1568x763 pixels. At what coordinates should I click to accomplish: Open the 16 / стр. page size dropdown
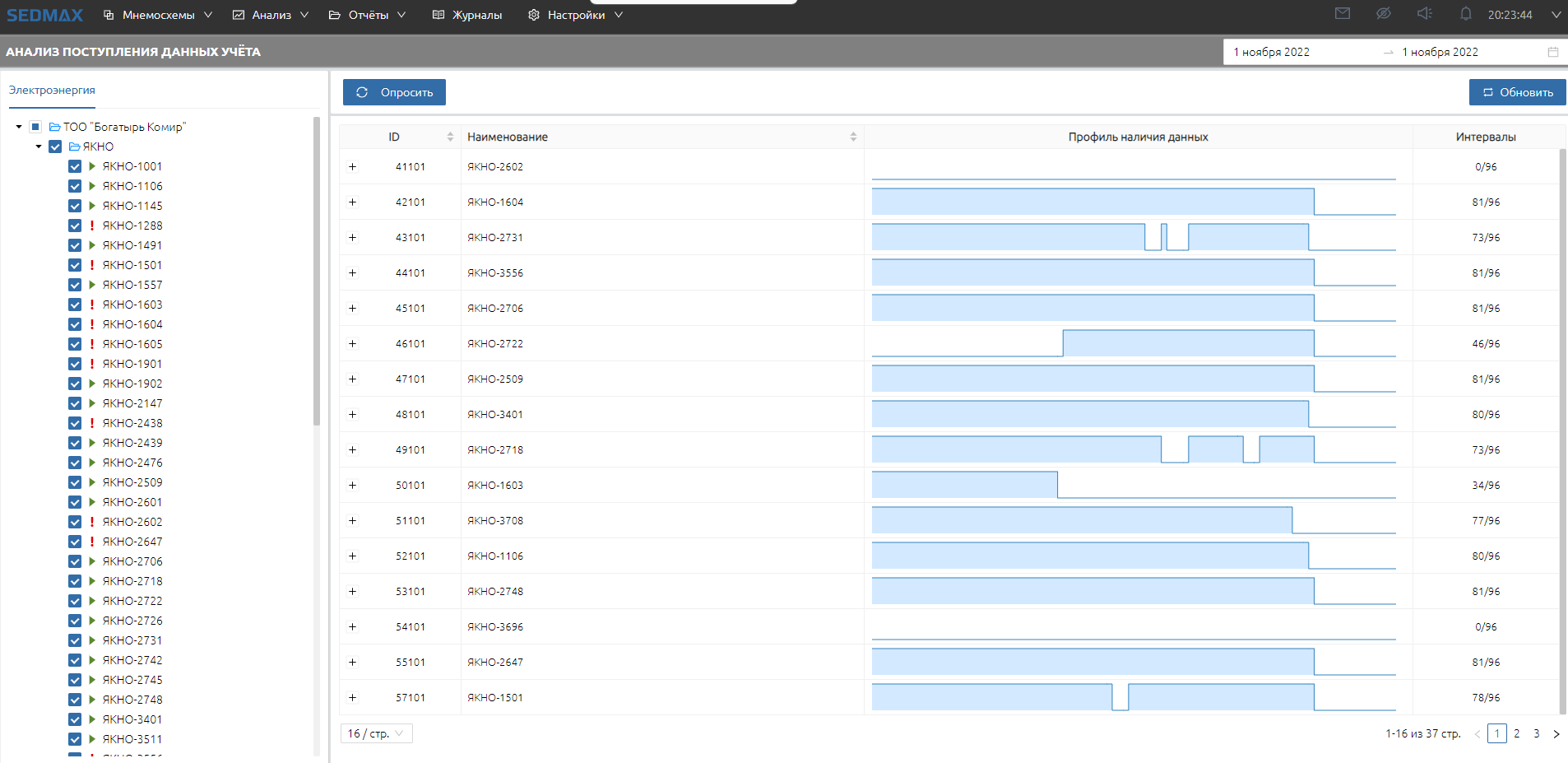pos(376,733)
